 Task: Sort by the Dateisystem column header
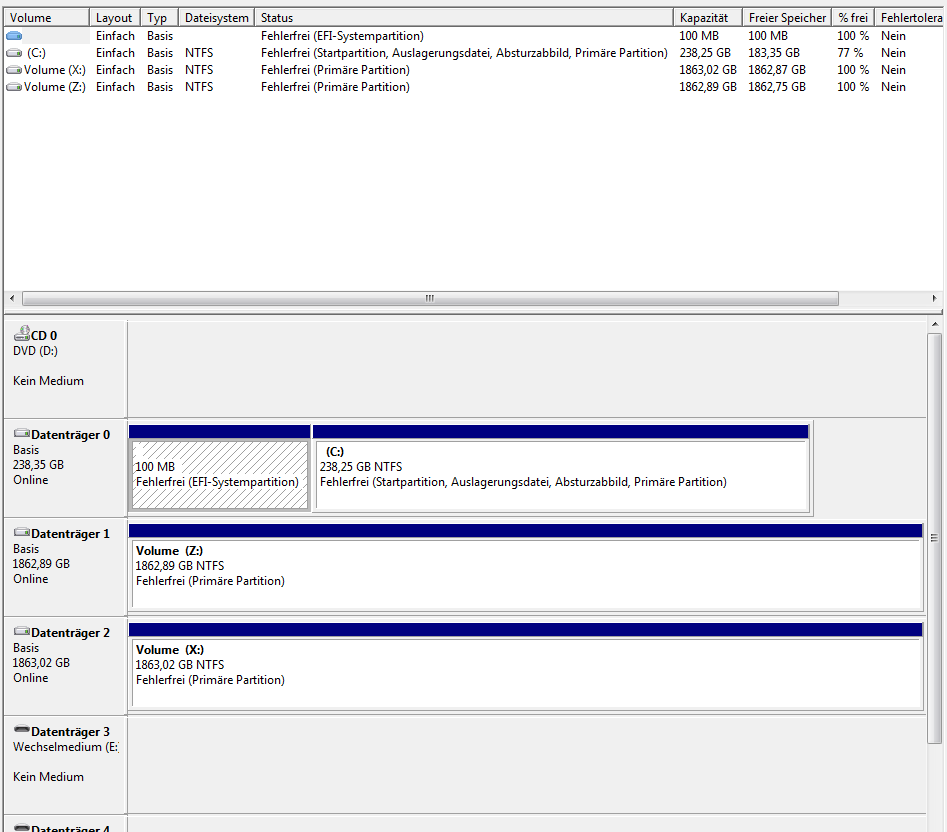pos(216,18)
